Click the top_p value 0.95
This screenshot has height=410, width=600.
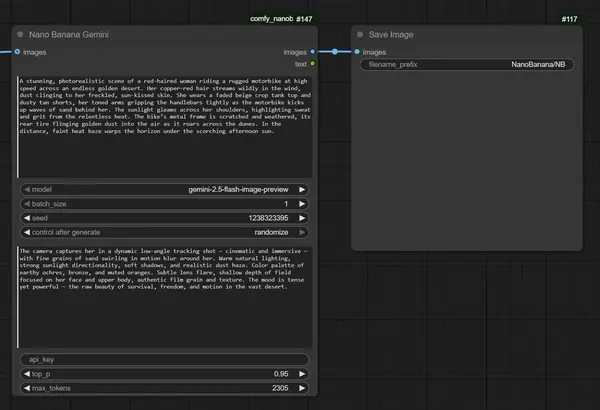click(x=281, y=374)
